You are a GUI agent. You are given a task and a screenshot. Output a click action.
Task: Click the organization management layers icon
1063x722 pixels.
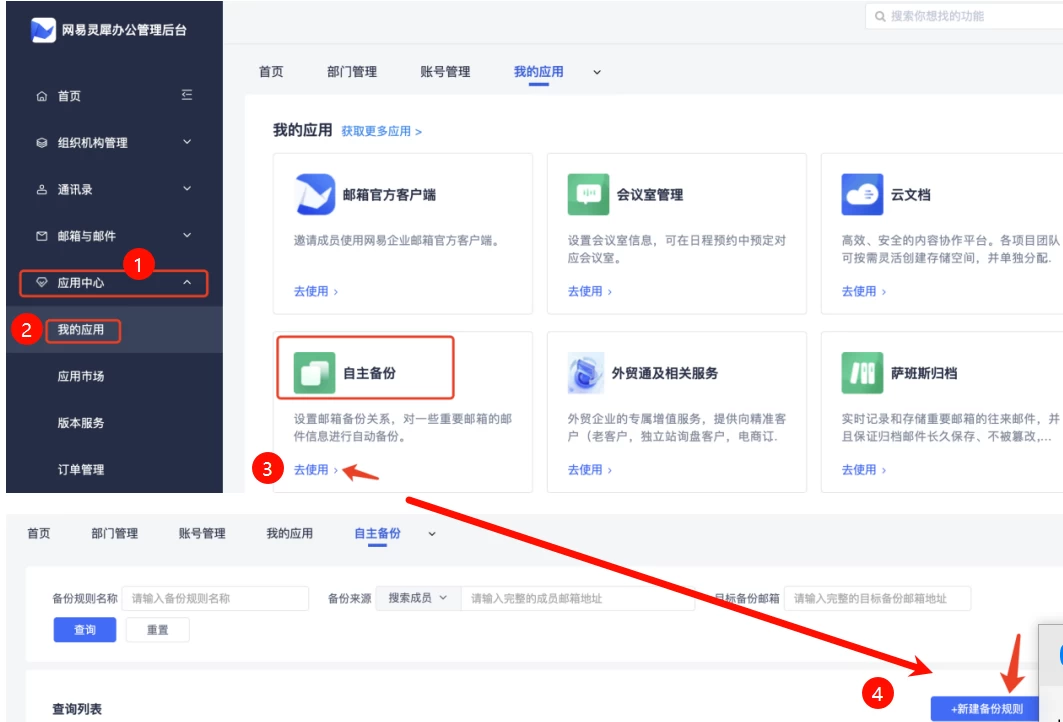[42, 143]
